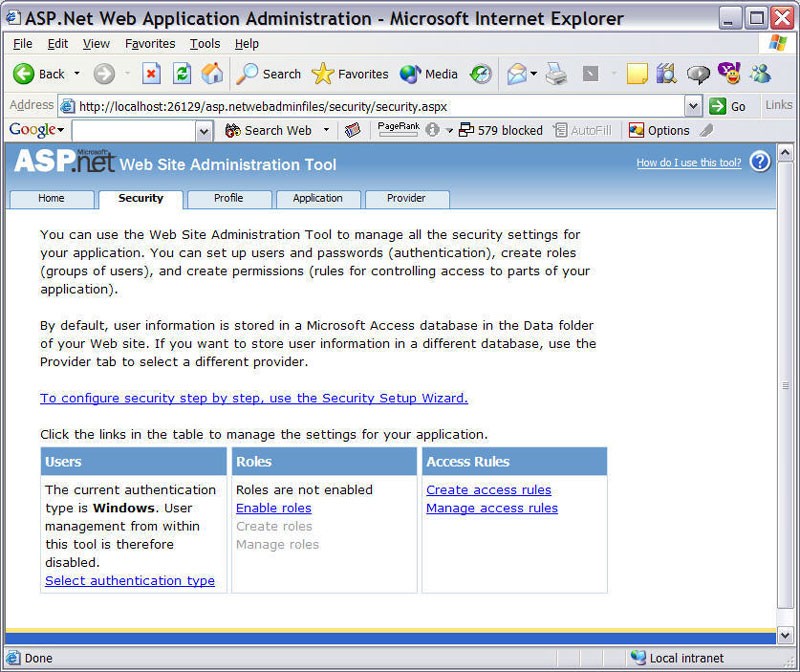Click the Discuss speech bubble icon
This screenshot has height=672, width=800.
(x=698, y=74)
